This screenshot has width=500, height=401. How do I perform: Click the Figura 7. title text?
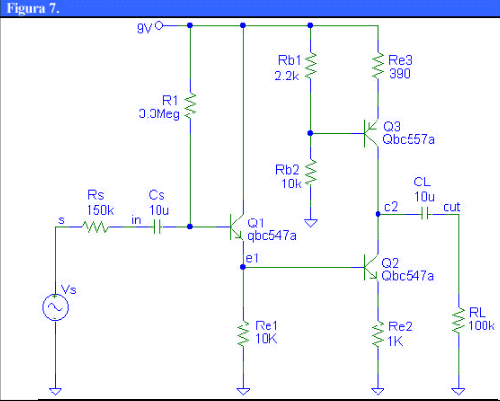tap(33, 8)
